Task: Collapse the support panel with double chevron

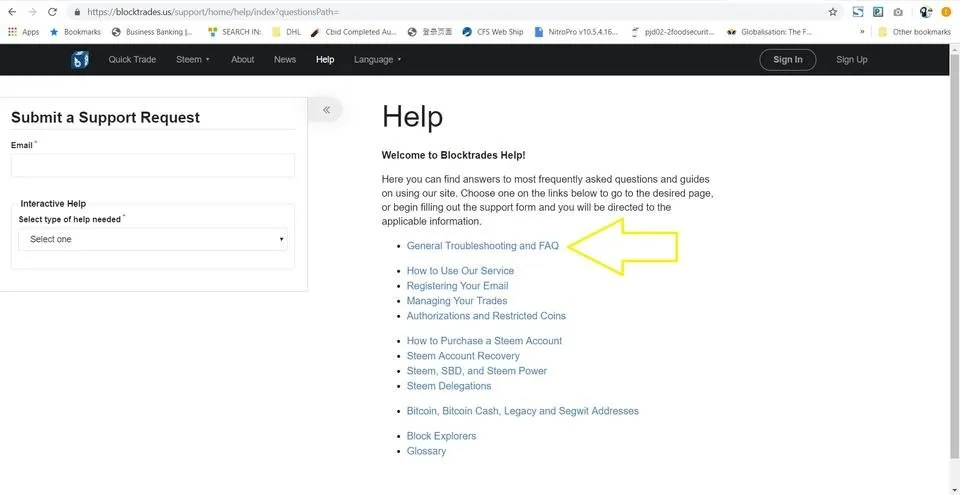Action: click(326, 110)
